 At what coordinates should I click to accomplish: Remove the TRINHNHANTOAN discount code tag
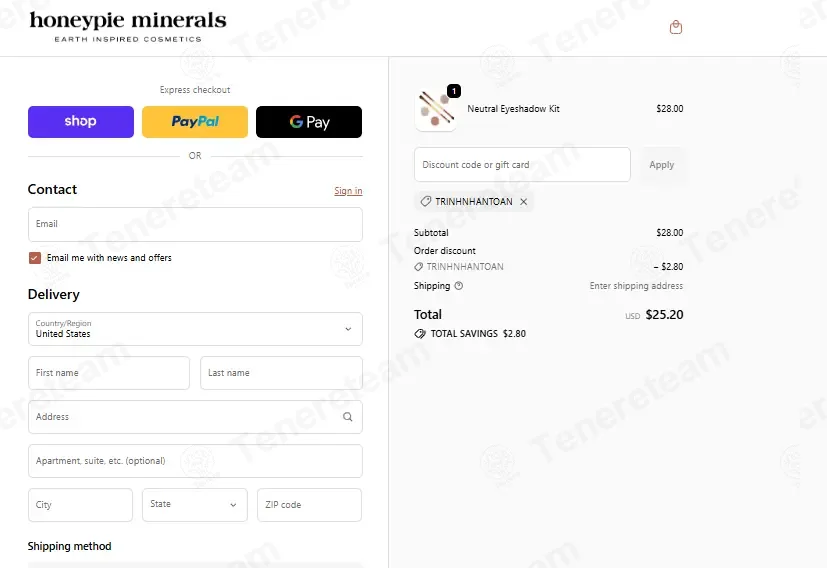(x=523, y=201)
